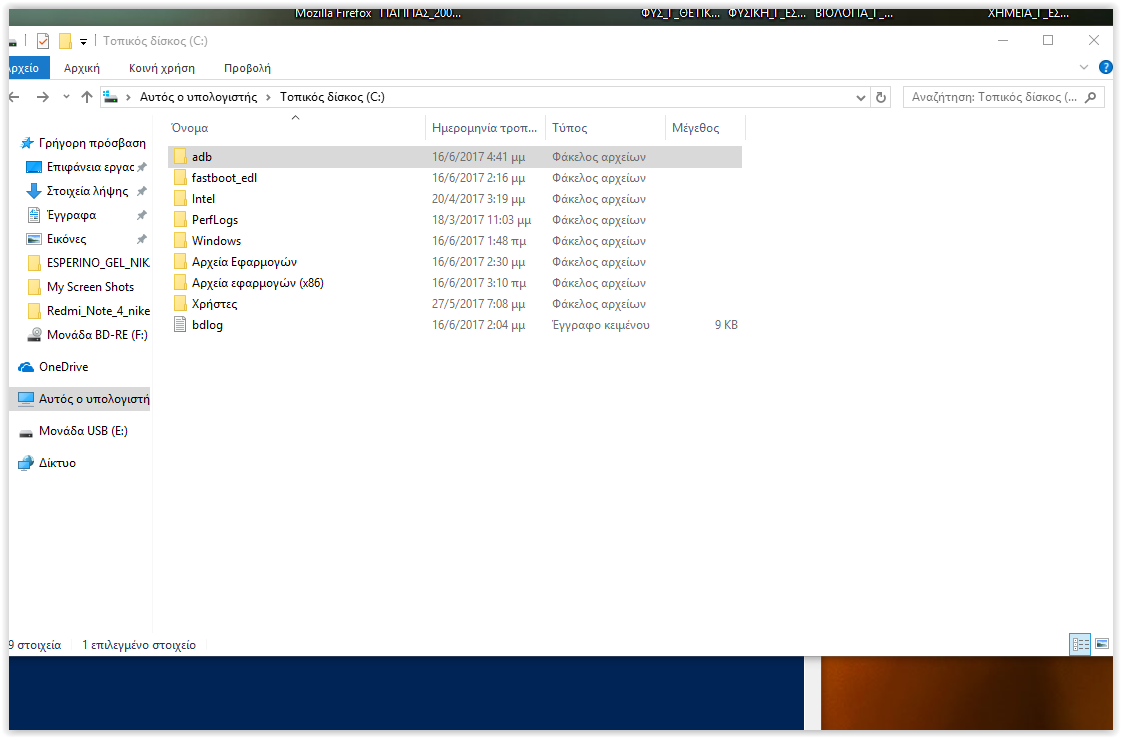Image resolution: width=1121 pixels, height=738 pixels.
Task: Open Help with the blue question mark icon
Action: [x=1105, y=67]
